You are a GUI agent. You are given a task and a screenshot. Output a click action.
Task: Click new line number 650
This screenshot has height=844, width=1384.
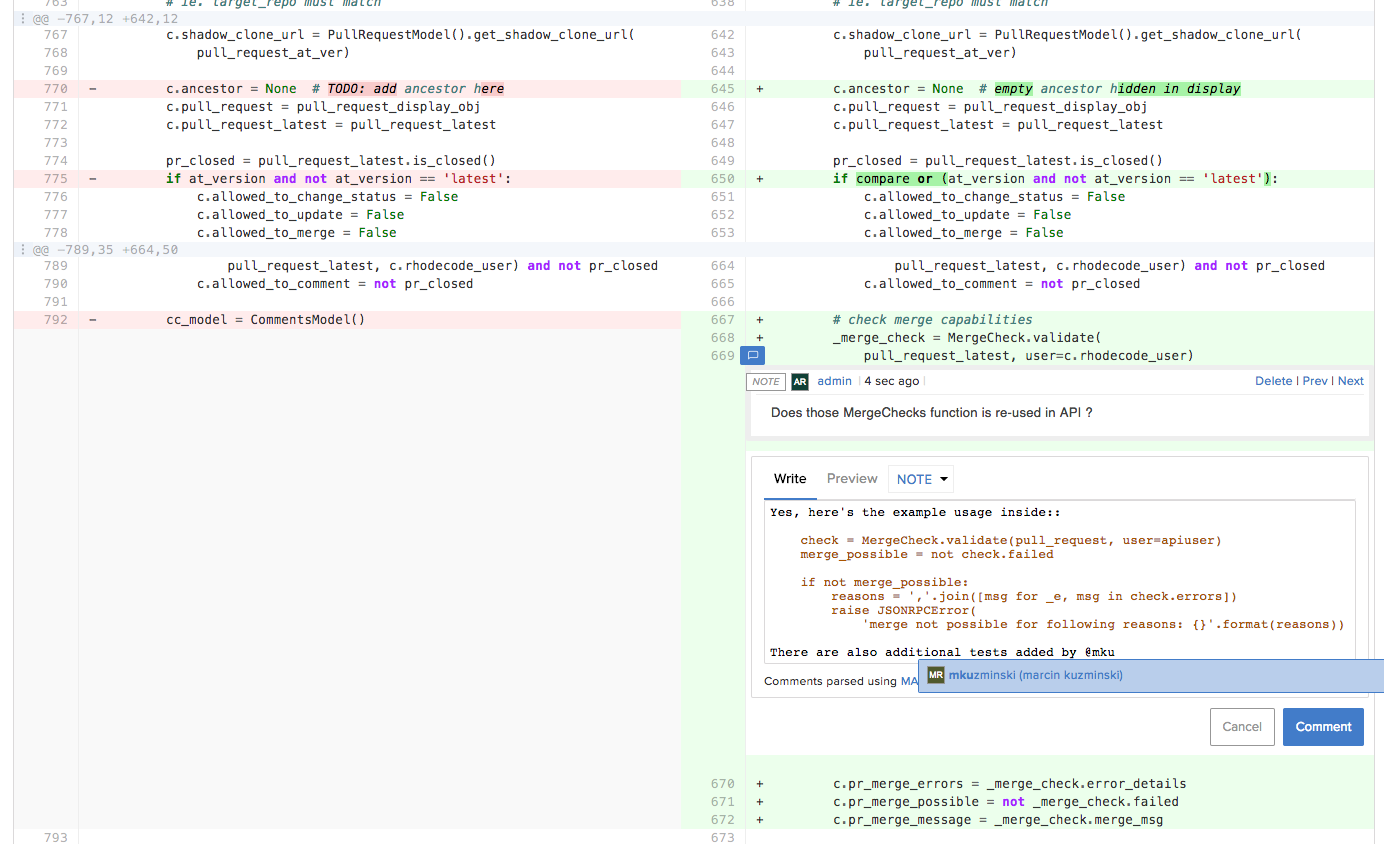(x=722, y=179)
